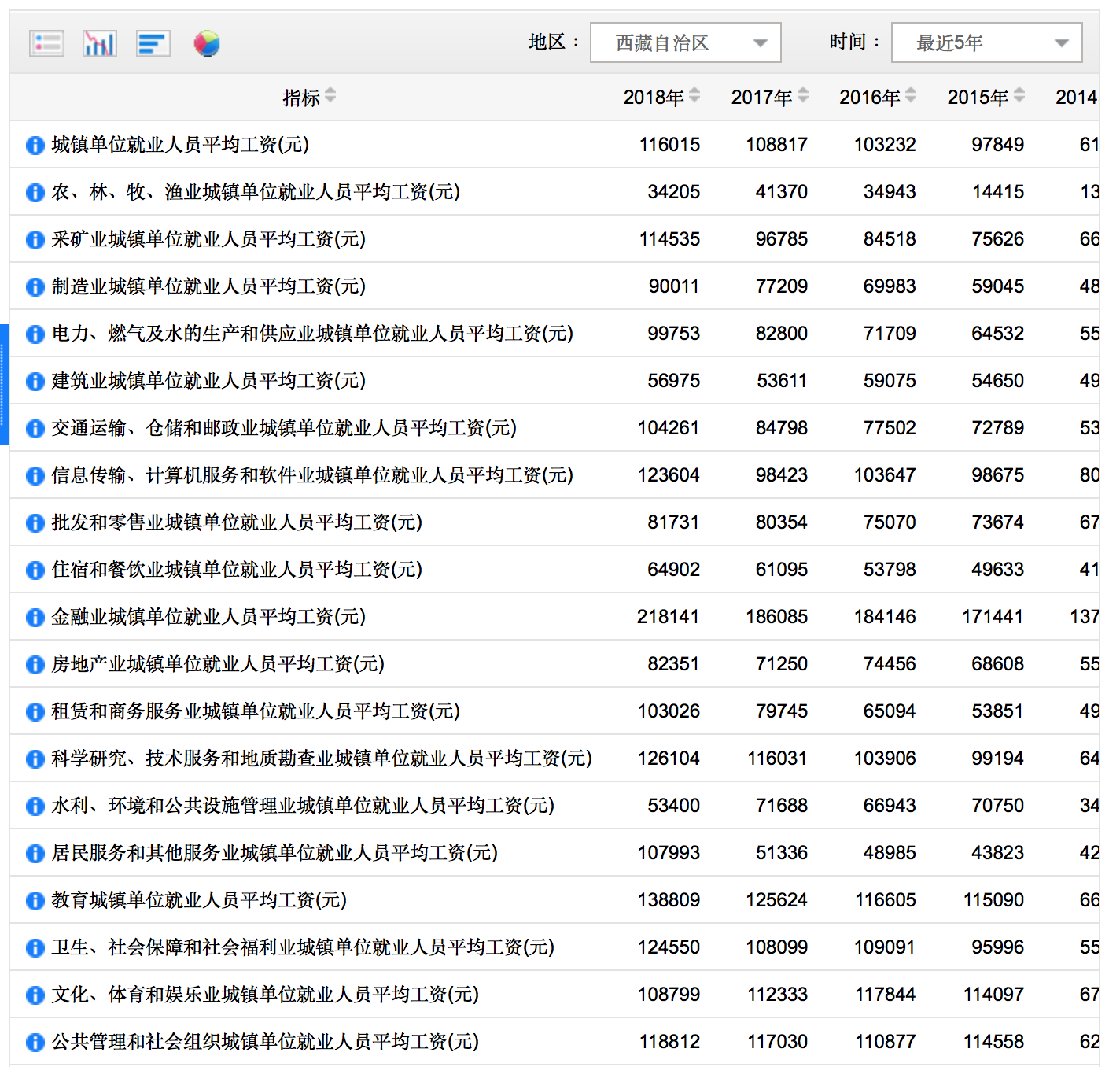Viewport: 1120px width, 1067px height.
Task: Open the 地区 dropdown showing 西藏自治区
Action: (685, 42)
